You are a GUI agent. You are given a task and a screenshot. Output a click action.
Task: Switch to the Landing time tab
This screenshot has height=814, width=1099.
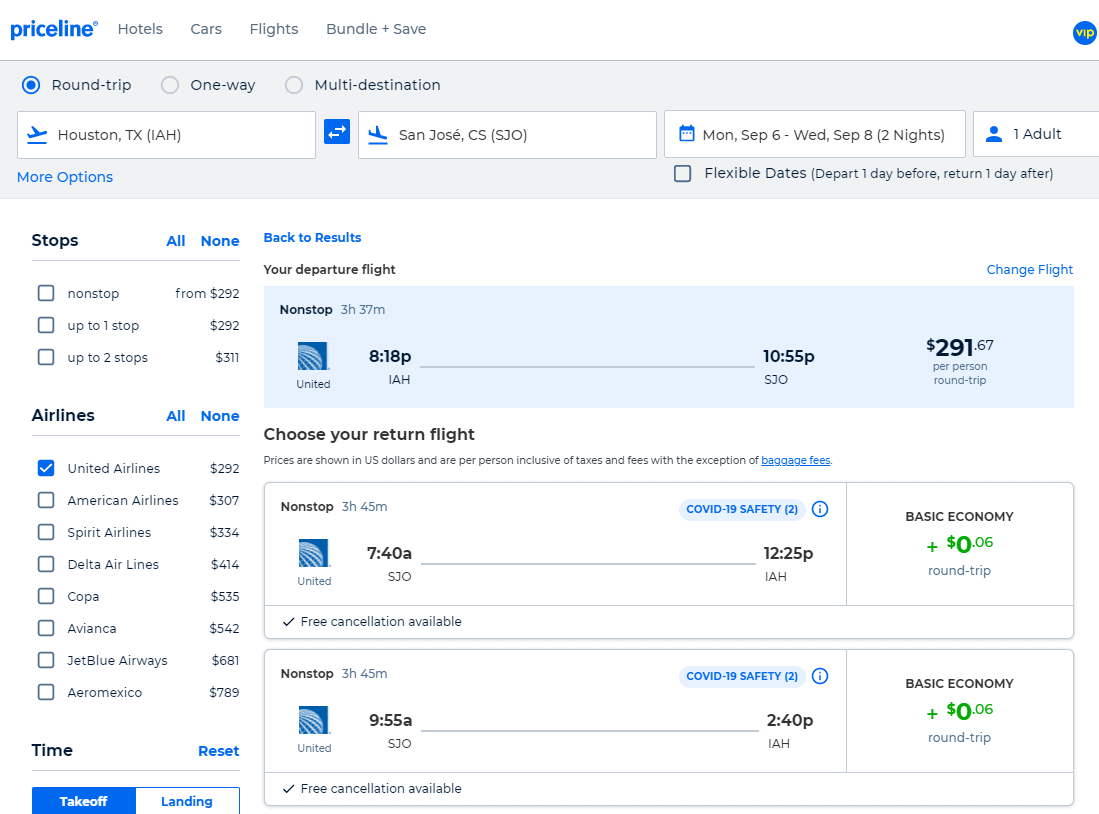(x=187, y=801)
